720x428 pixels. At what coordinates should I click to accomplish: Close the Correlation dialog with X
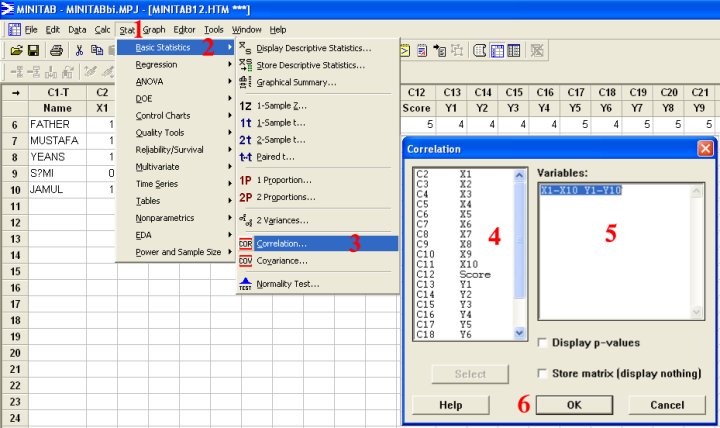click(x=705, y=148)
